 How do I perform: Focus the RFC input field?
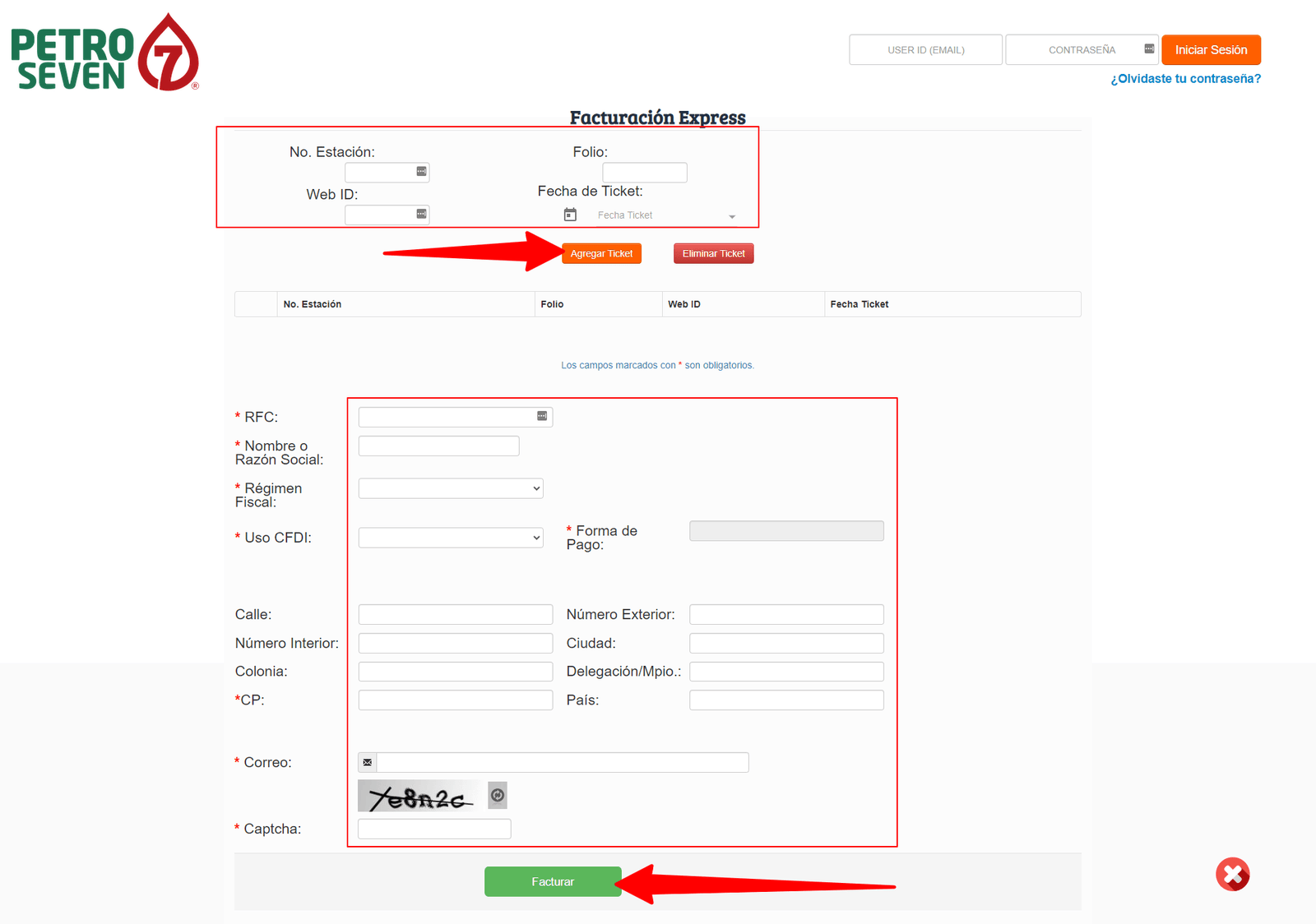(x=456, y=417)
